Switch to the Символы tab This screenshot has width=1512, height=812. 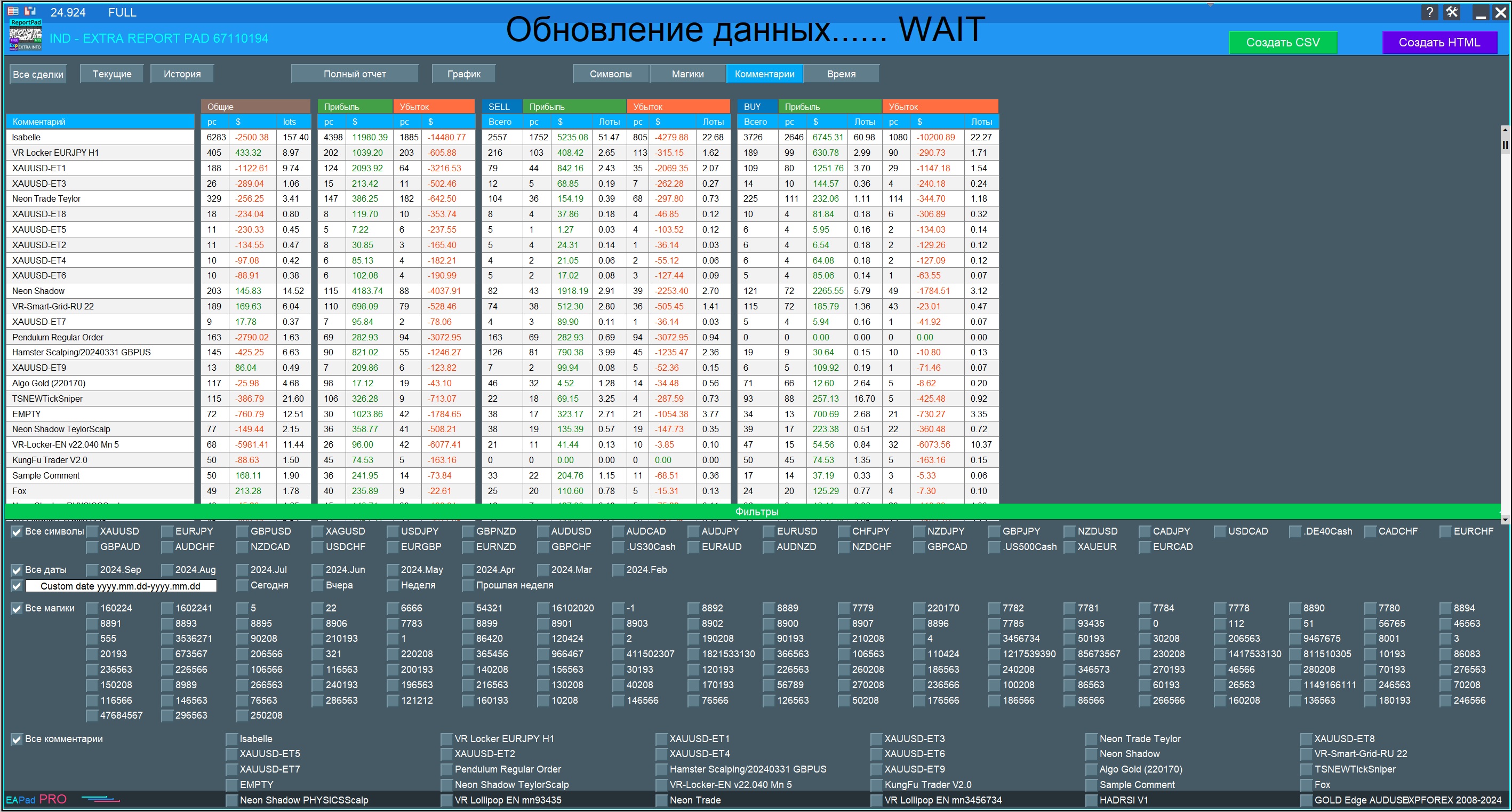(611, 74)
